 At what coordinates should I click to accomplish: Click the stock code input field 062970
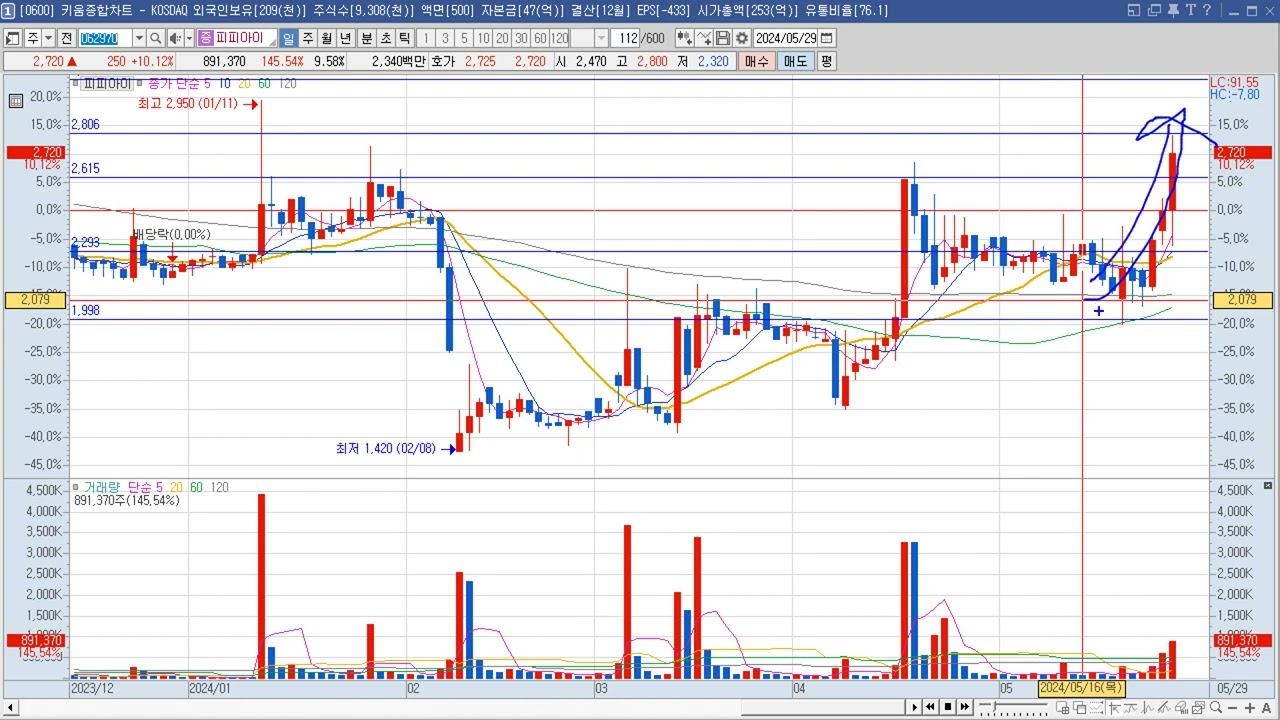106,38
